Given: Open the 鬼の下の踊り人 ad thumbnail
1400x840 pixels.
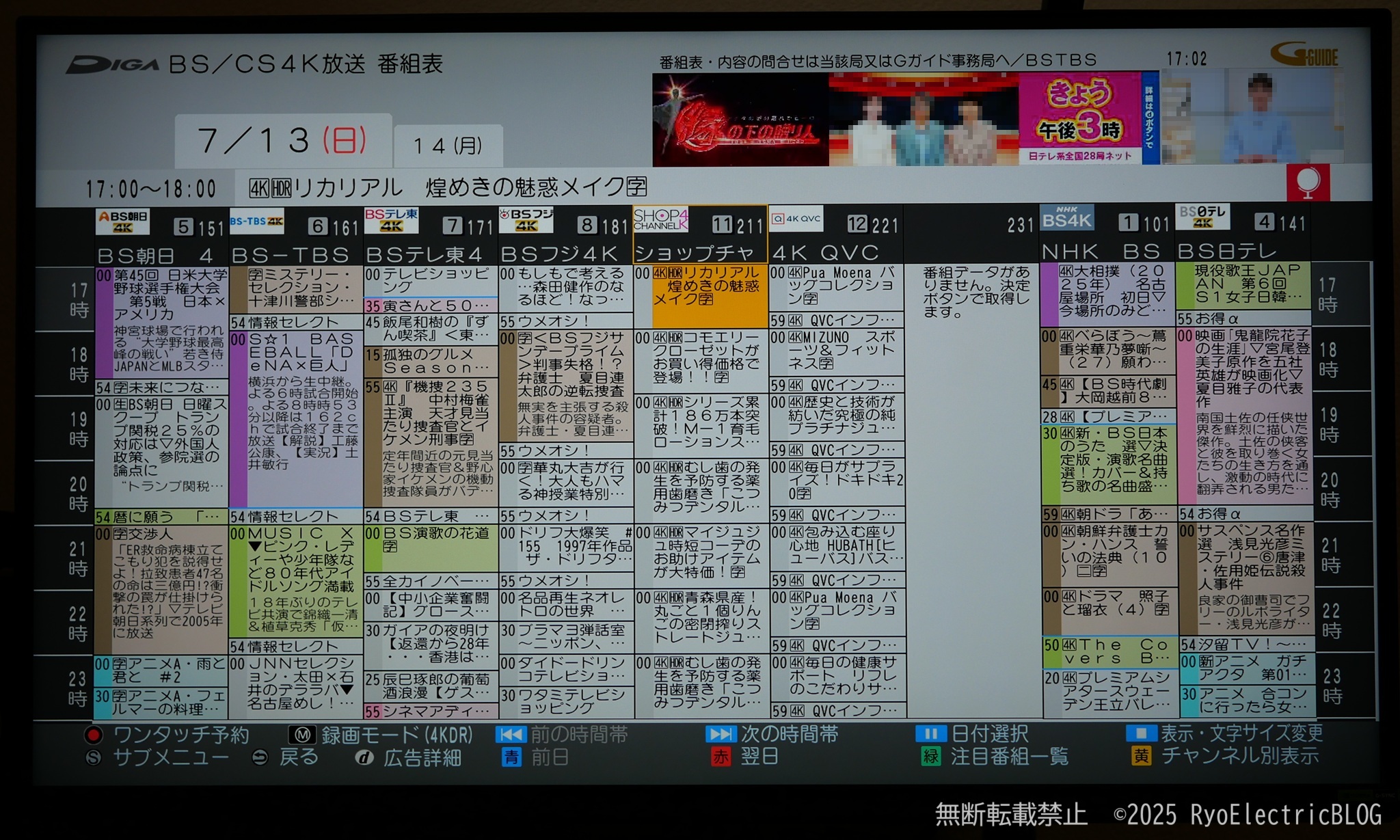Looking at the screenshot, I should click(740, 120).
